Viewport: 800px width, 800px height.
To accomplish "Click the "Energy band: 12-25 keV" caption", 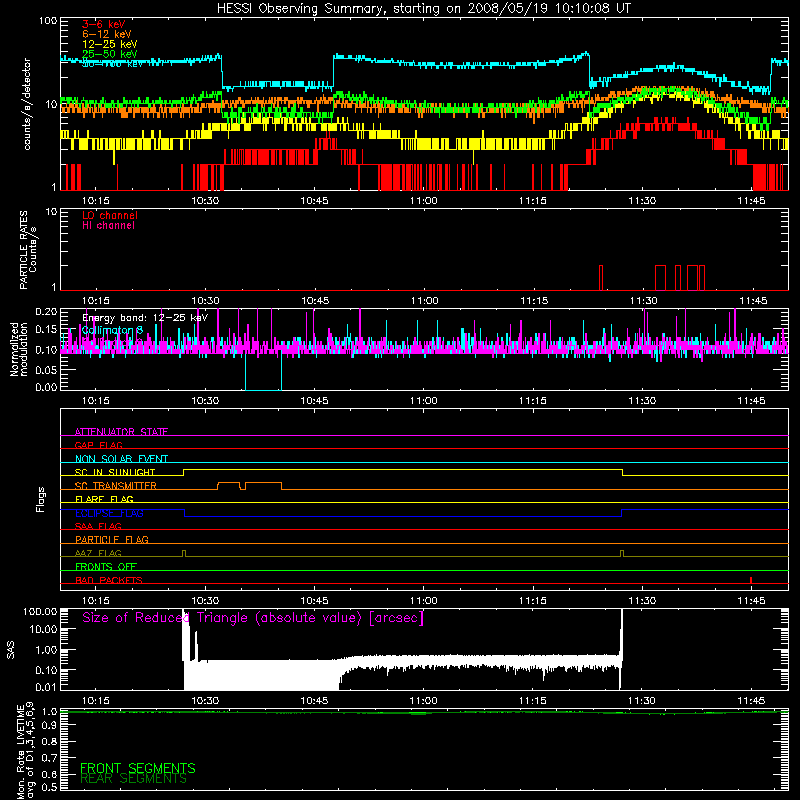I will pos(145,318).
